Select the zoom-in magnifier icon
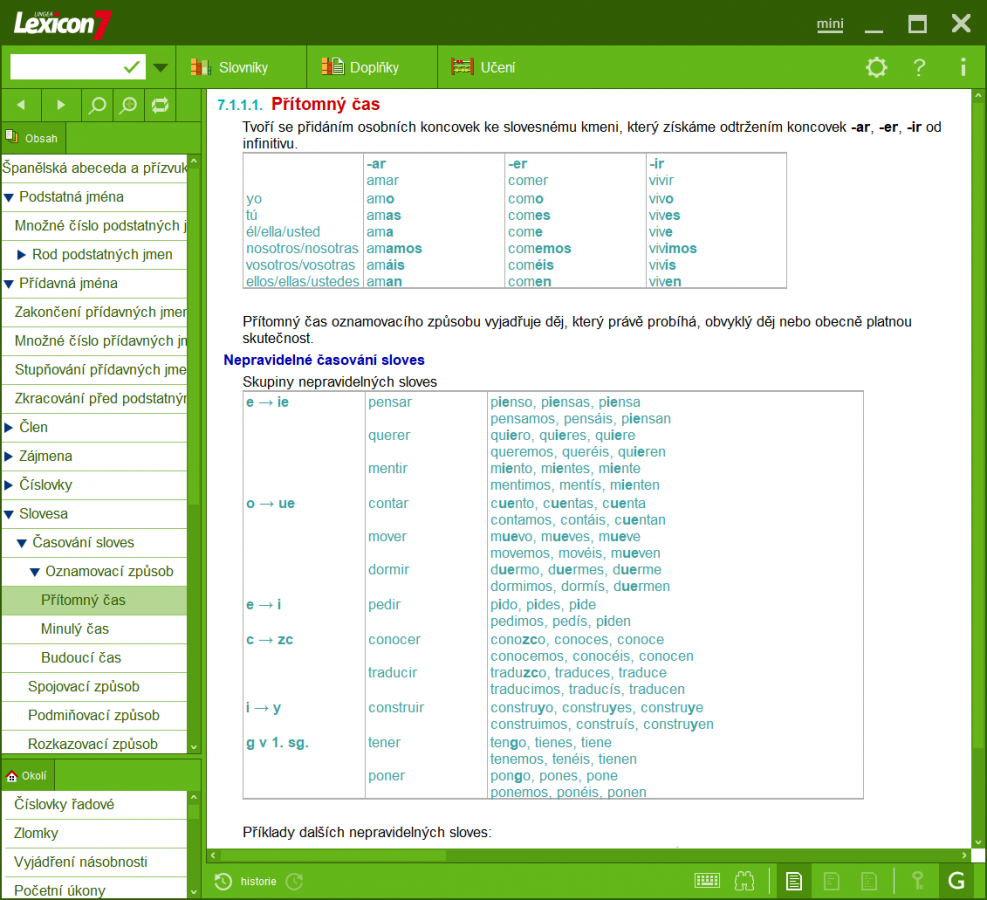 coord(128,105)
